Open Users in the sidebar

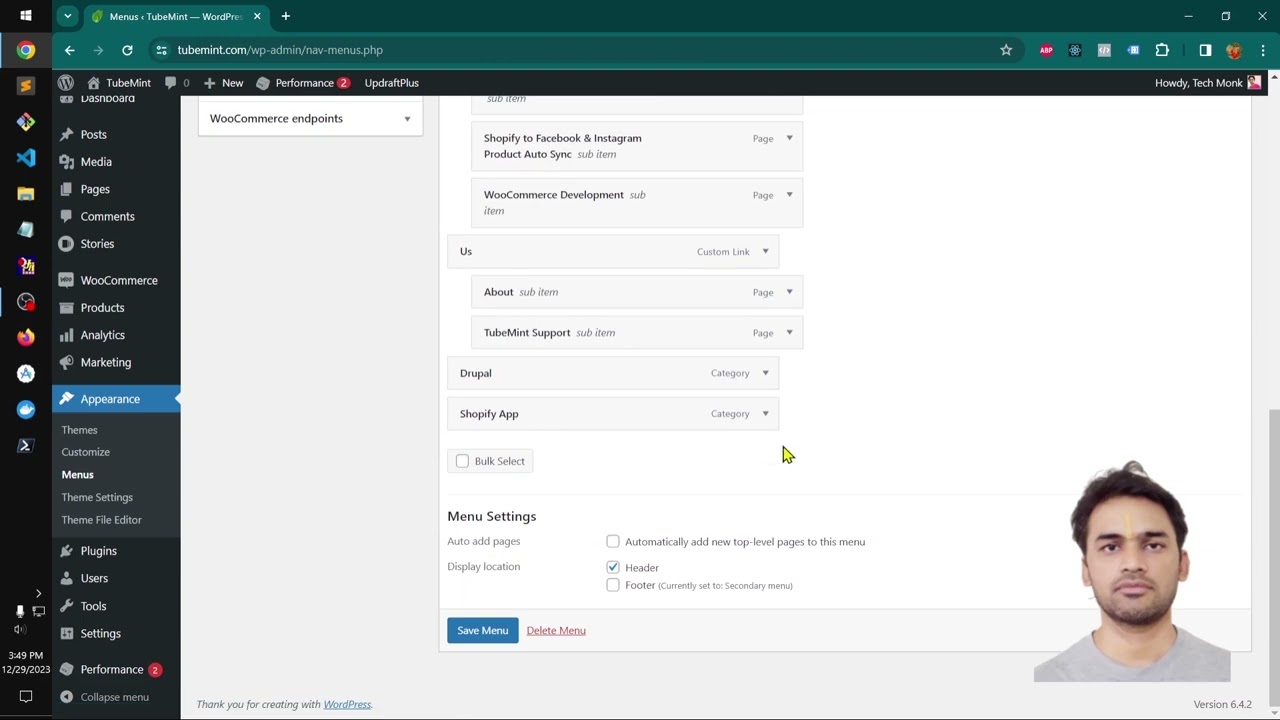(x=94, y=578)
